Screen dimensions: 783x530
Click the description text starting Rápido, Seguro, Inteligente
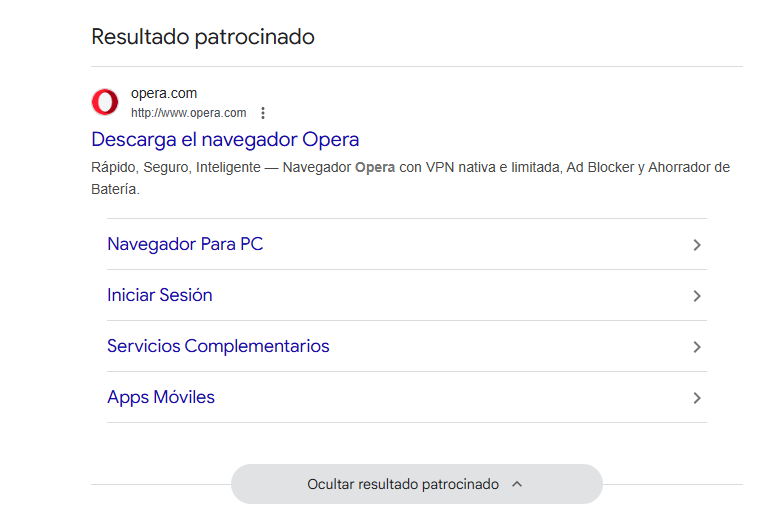click(x=410, y=178)
